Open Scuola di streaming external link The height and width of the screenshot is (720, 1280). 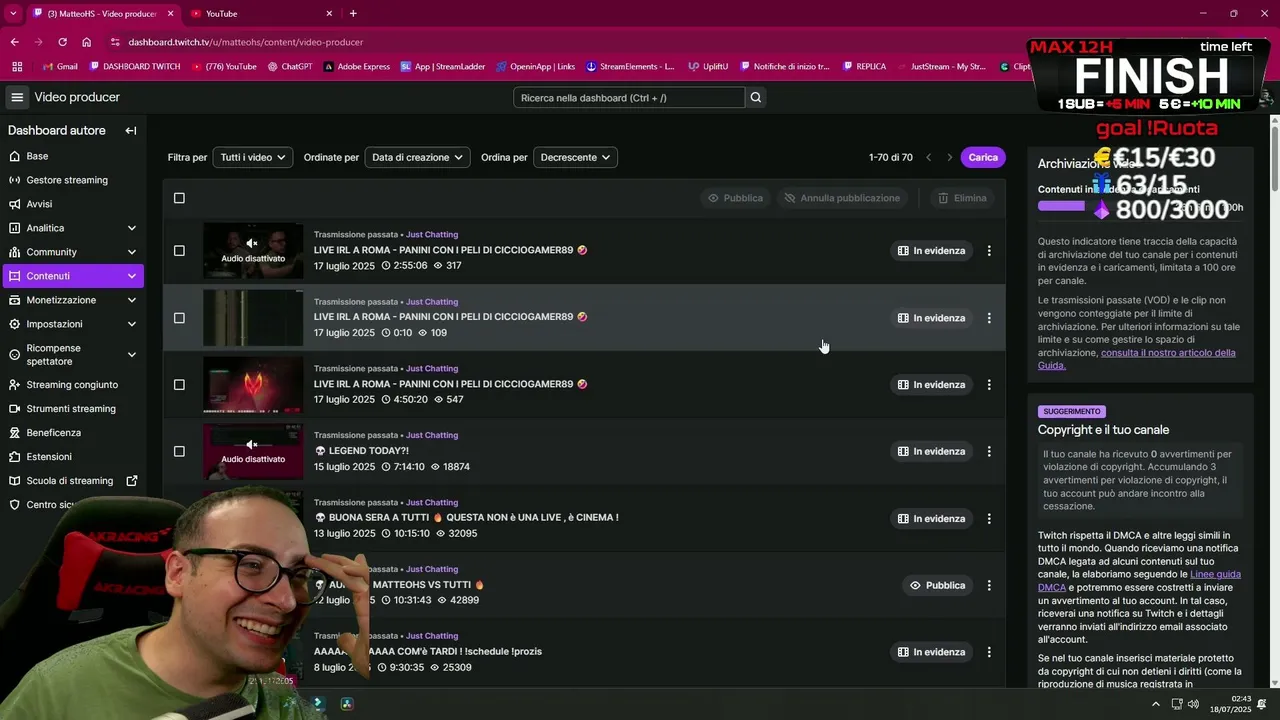[x=72, y=481]
